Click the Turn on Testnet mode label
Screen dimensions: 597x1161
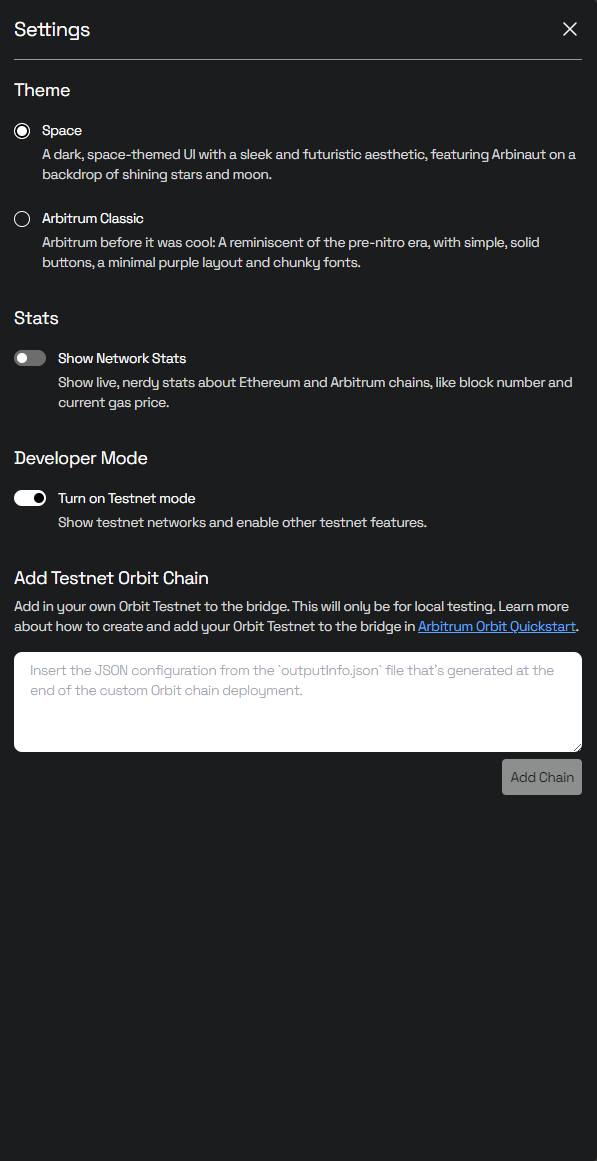(127, 498)
